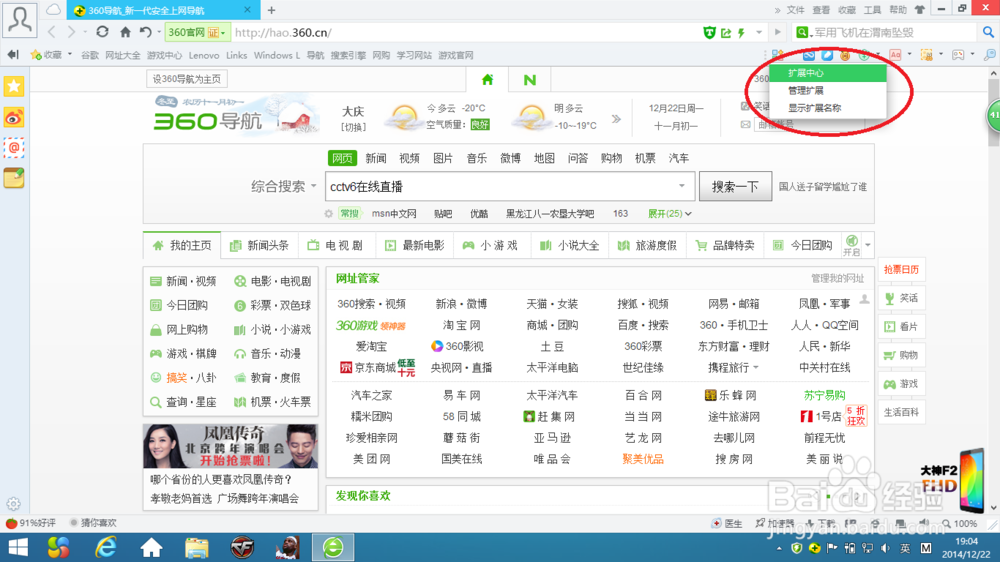Viewport: 1000px width, 562px height.
Task: Open the 淘宝网 link
Action: click(461, 325)
